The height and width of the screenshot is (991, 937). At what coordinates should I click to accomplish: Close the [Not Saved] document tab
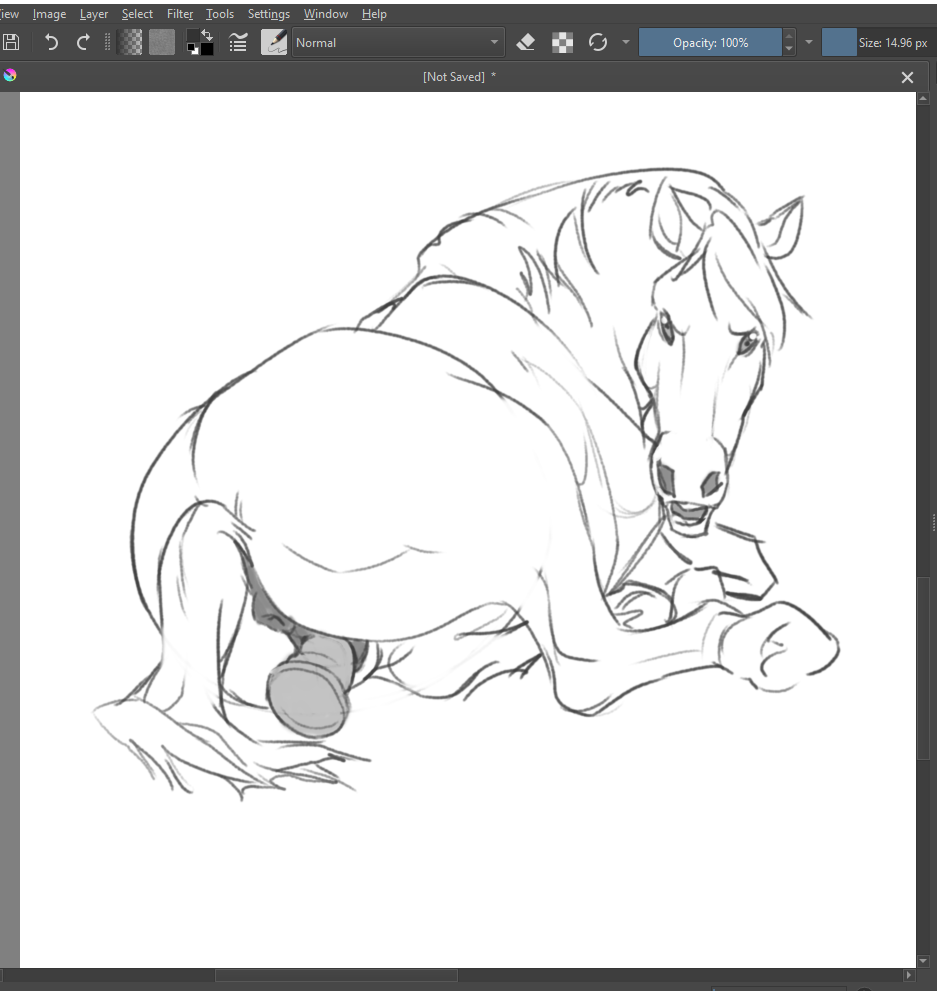(907, 77)
